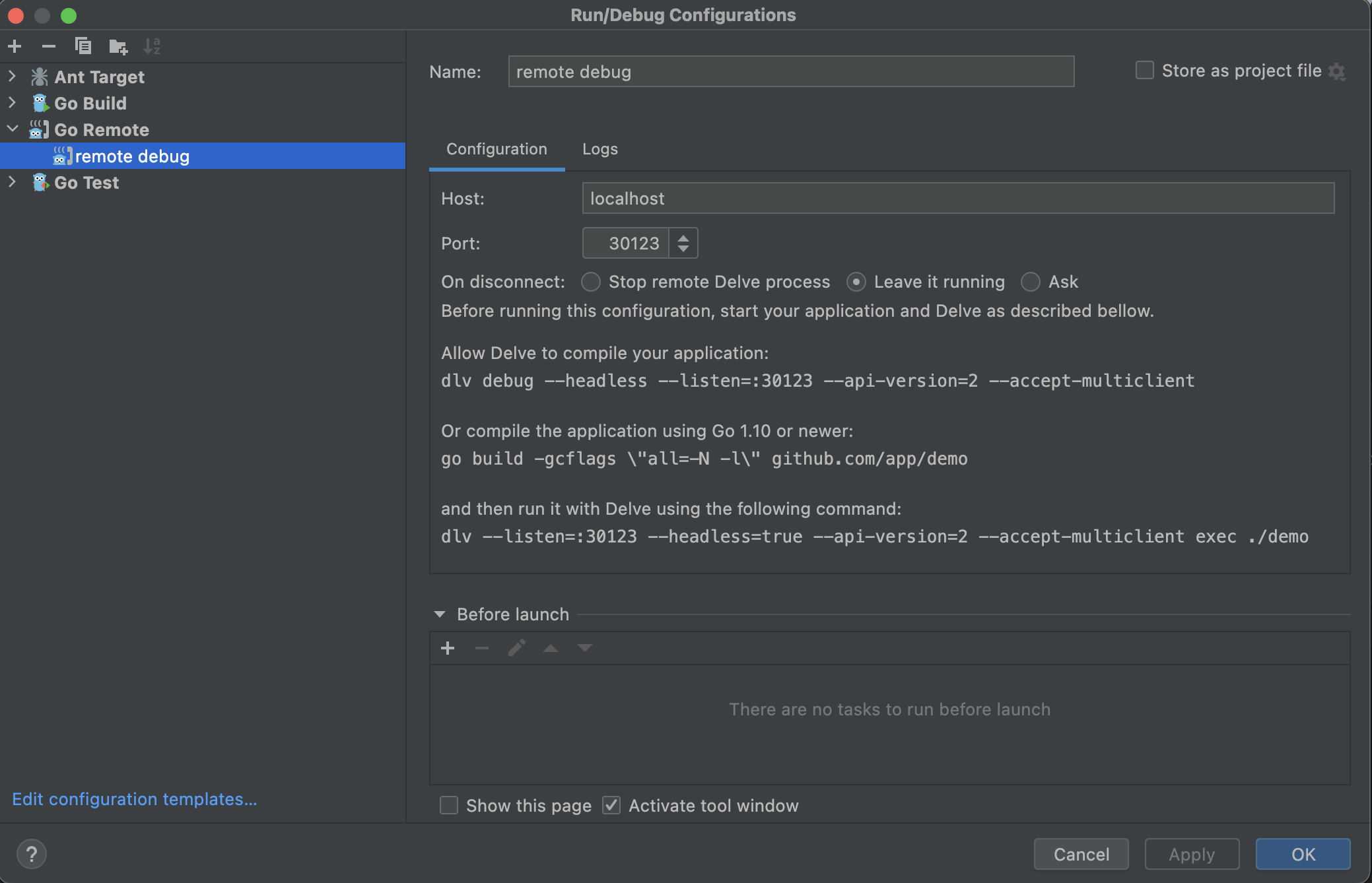Click the gear icon beside Store as project file
Viewport: 1372px width, 883px height.
pyautogui.click(x=1337, y=71)
